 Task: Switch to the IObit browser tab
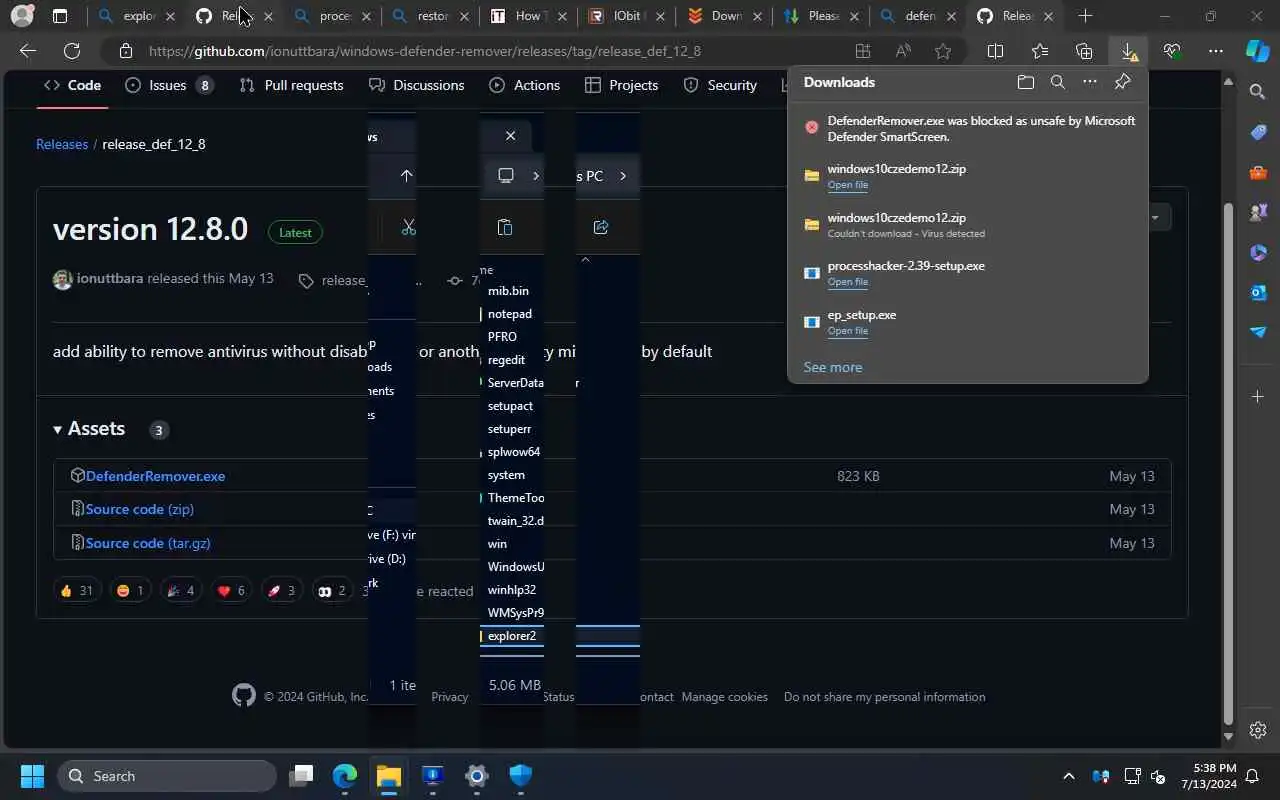(626, 16)
